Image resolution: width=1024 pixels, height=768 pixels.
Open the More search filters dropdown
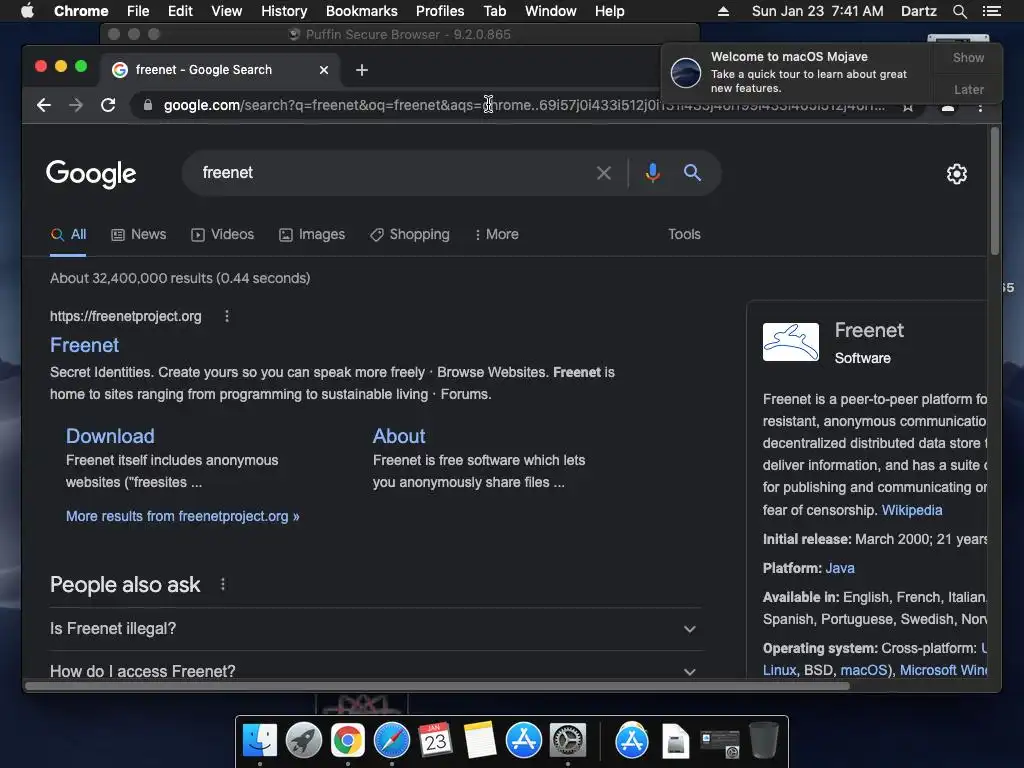(496, 234)
